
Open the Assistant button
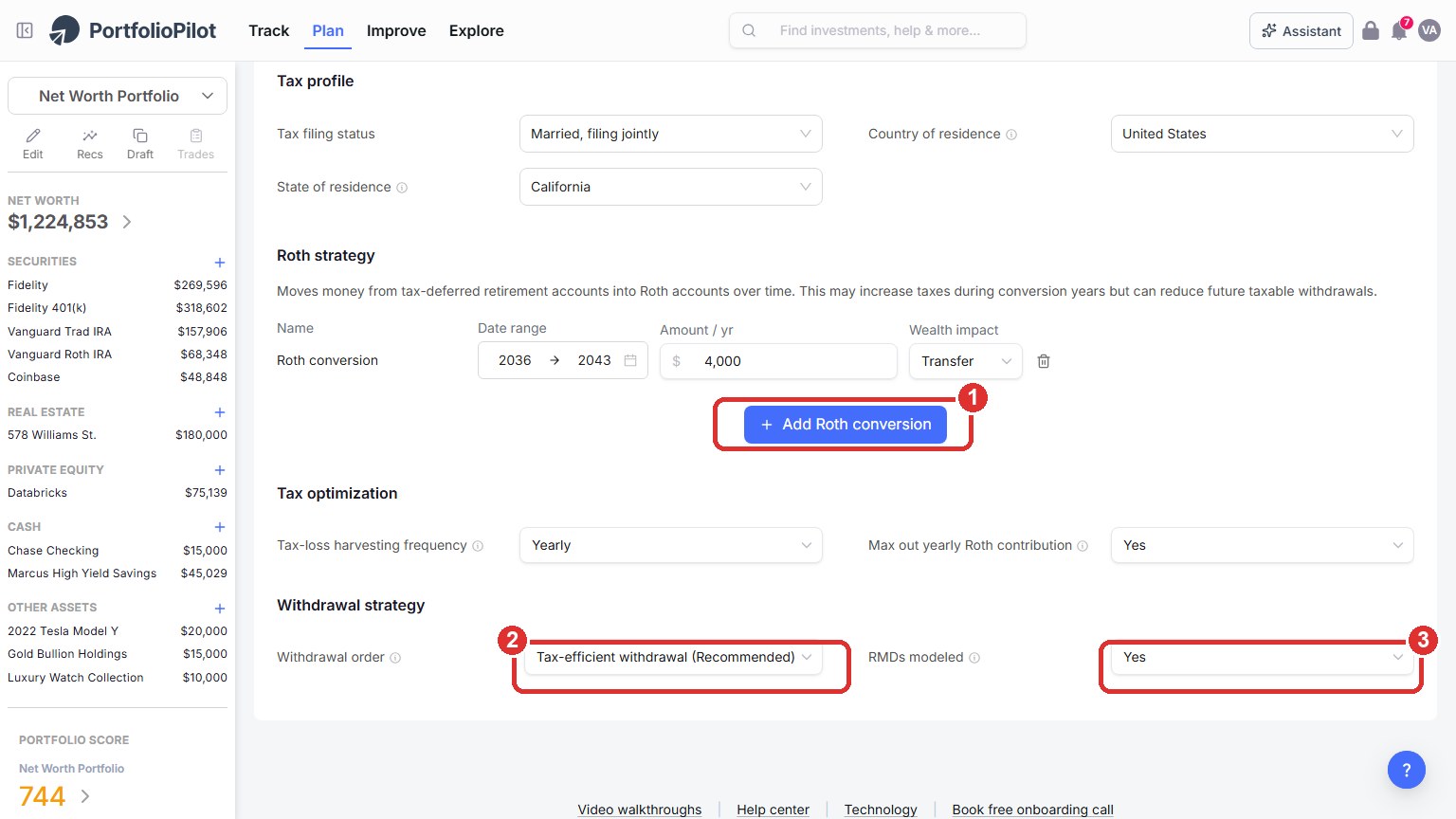(1301, 30)
